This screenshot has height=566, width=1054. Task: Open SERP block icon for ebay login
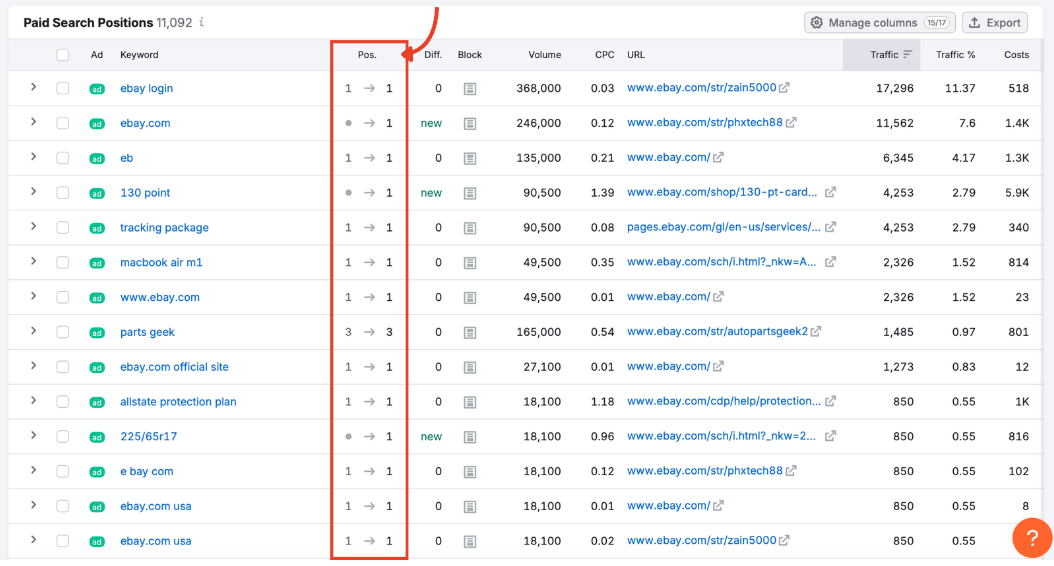point(470,89)
